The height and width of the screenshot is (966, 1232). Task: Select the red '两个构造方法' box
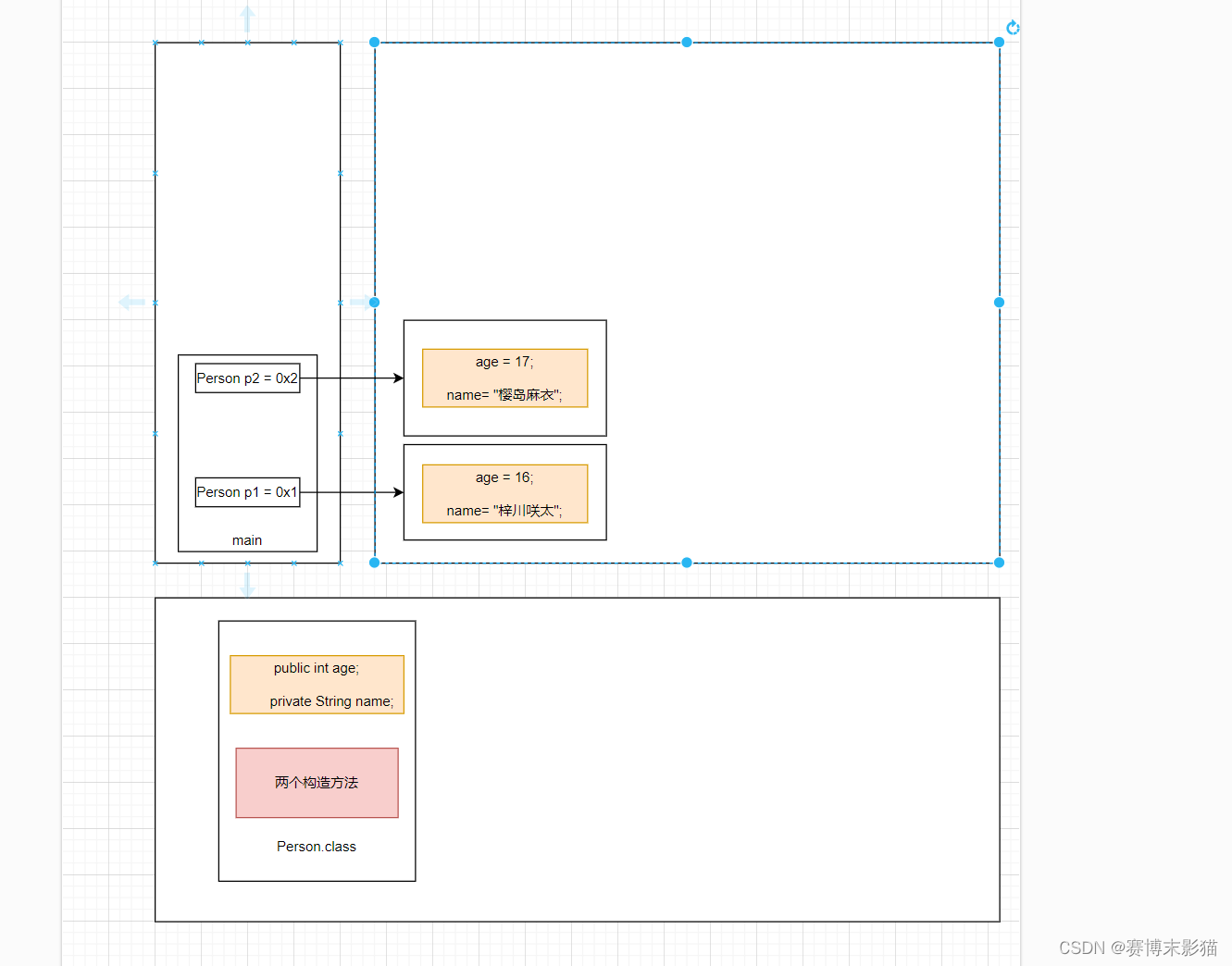[317, 783]
